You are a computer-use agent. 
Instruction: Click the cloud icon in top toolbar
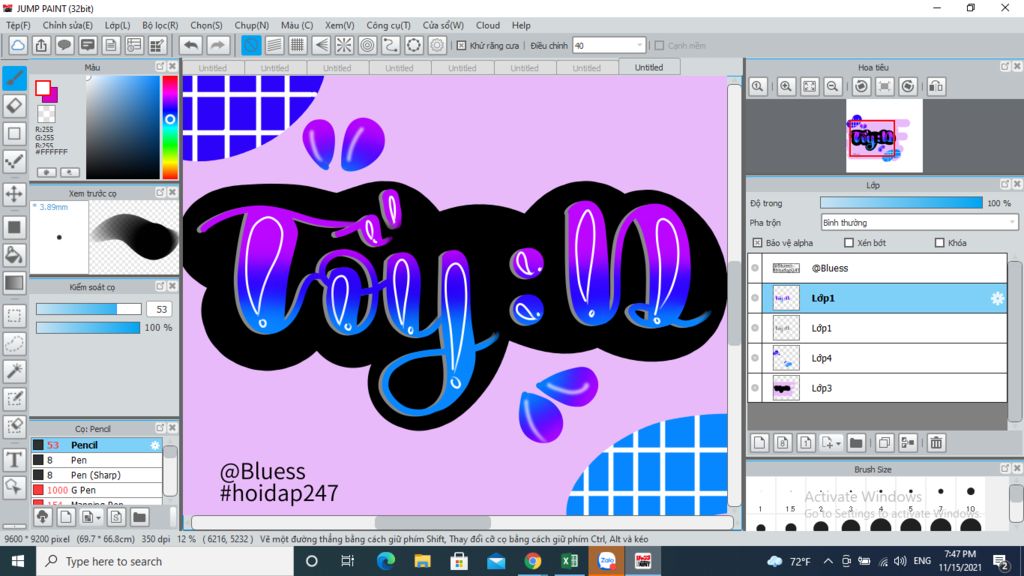click(18, 46)
